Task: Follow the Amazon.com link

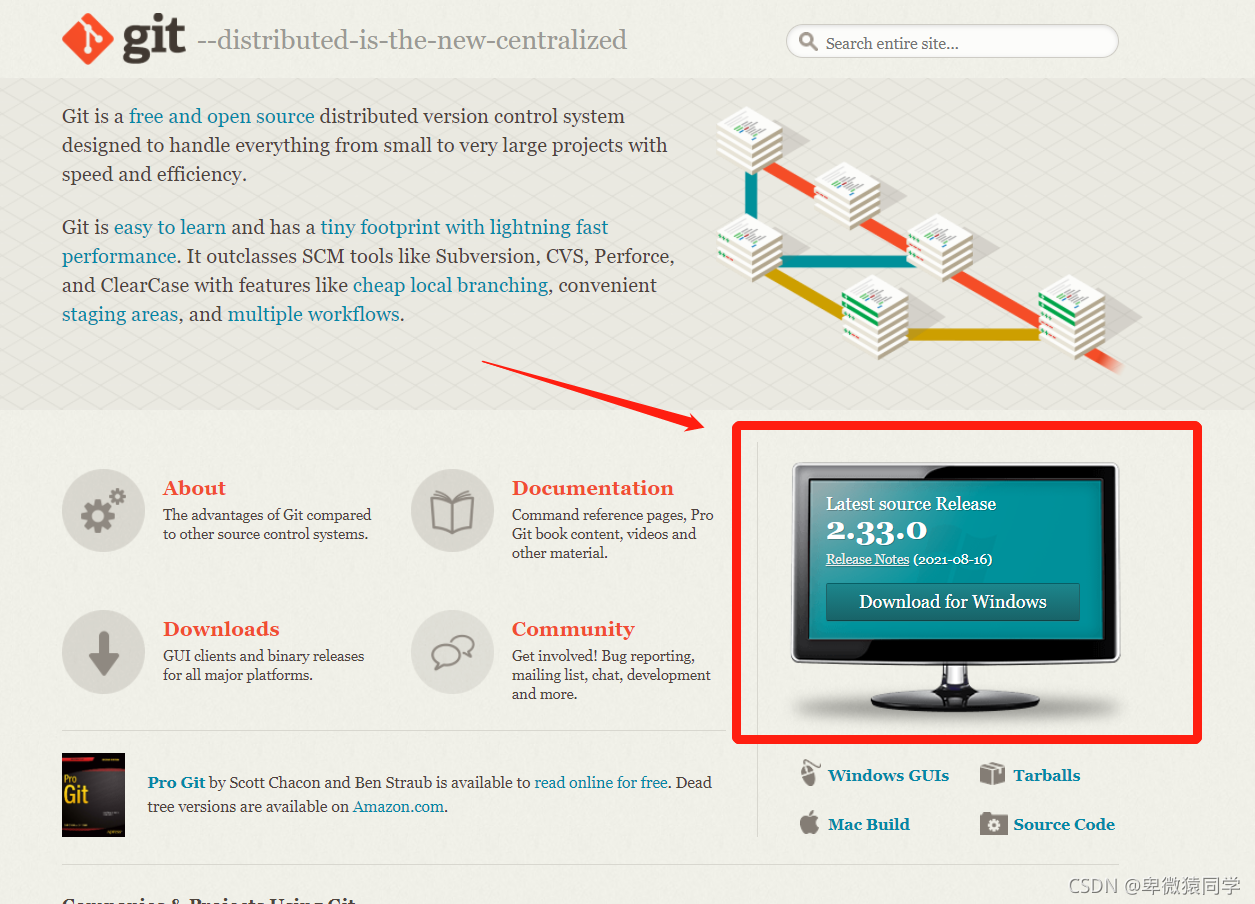Action: pos(398,806)
